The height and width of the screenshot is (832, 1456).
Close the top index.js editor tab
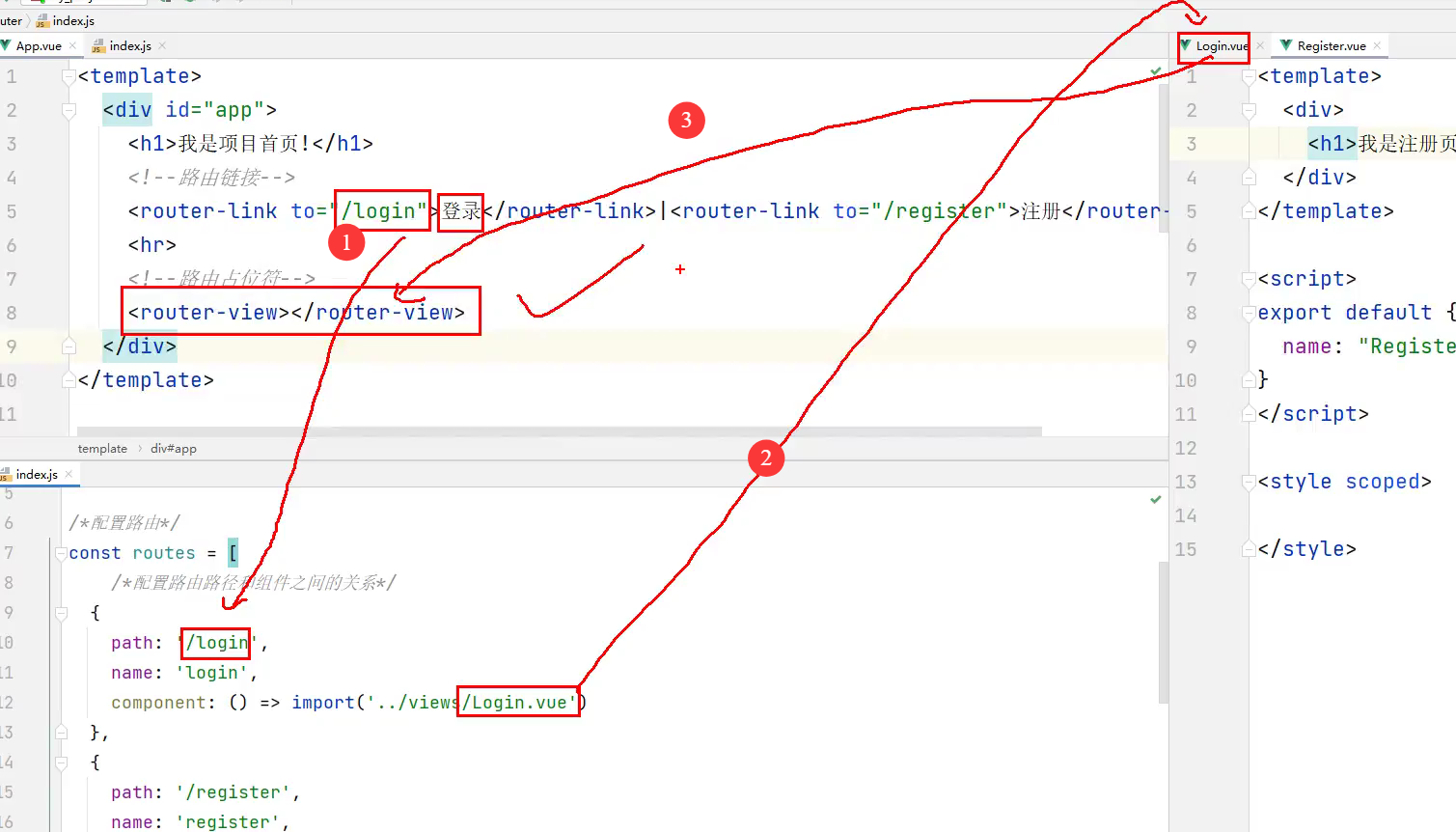coord(162,45)
